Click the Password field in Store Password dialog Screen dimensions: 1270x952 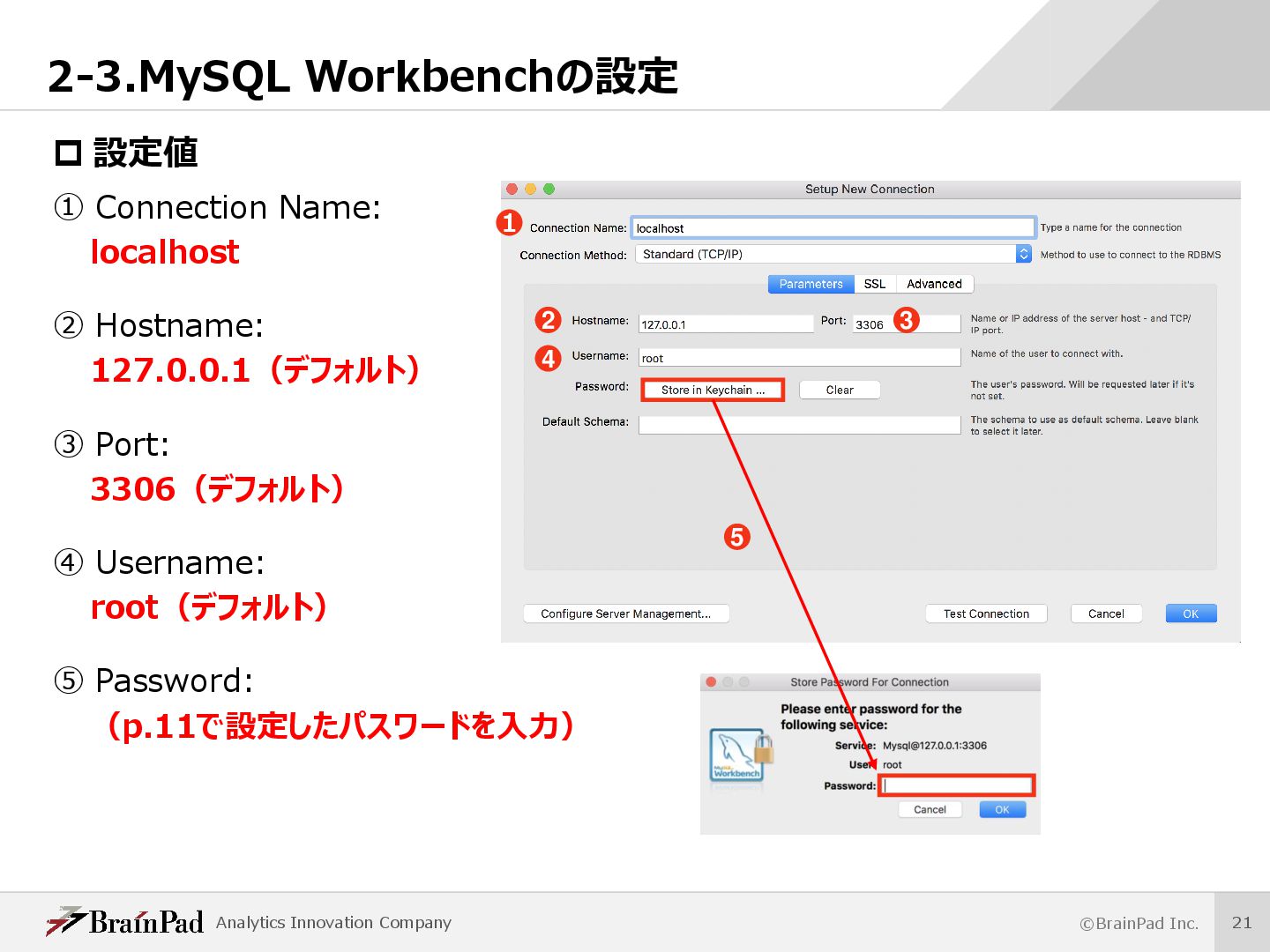[x=956, y=785]
